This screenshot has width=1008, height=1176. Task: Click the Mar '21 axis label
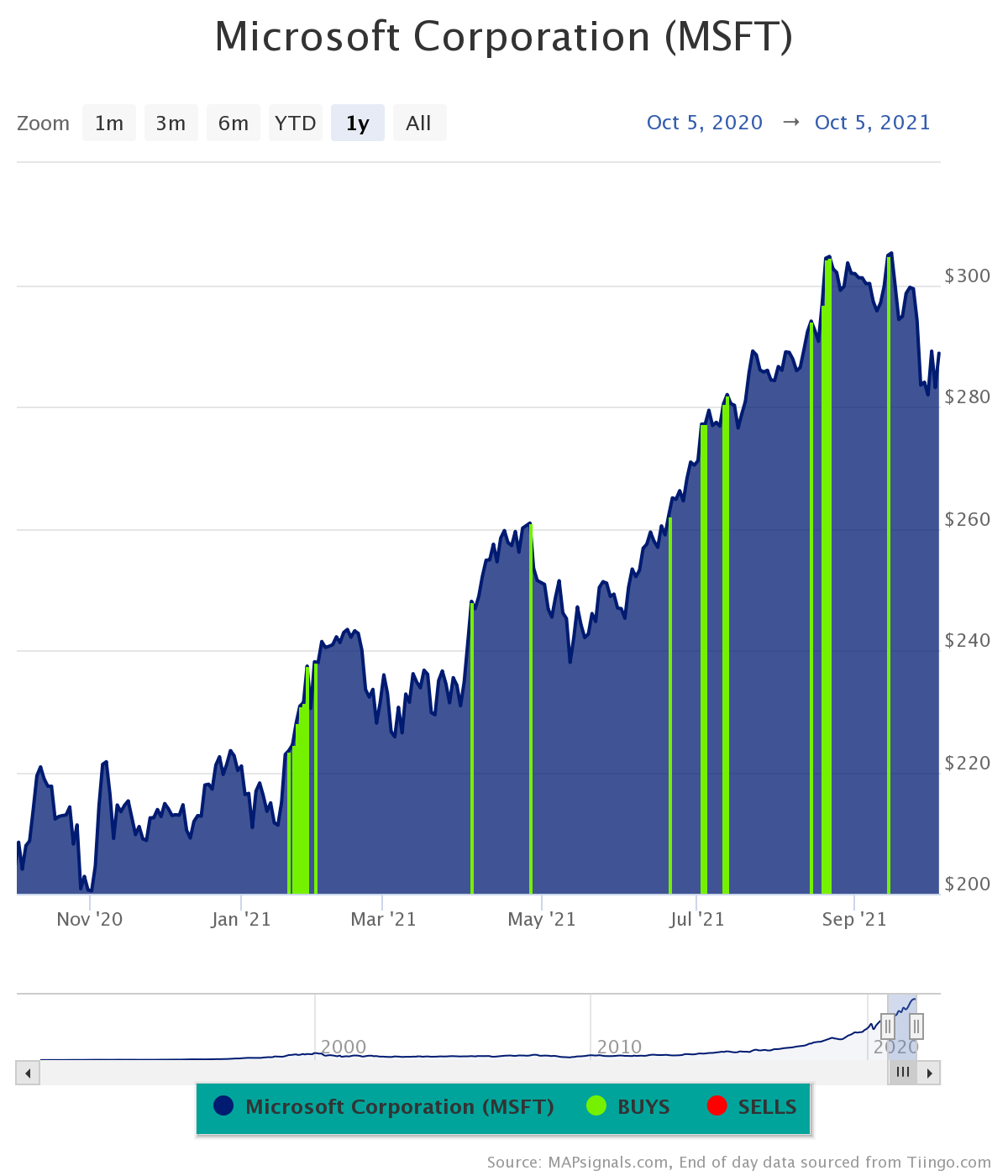383,920
